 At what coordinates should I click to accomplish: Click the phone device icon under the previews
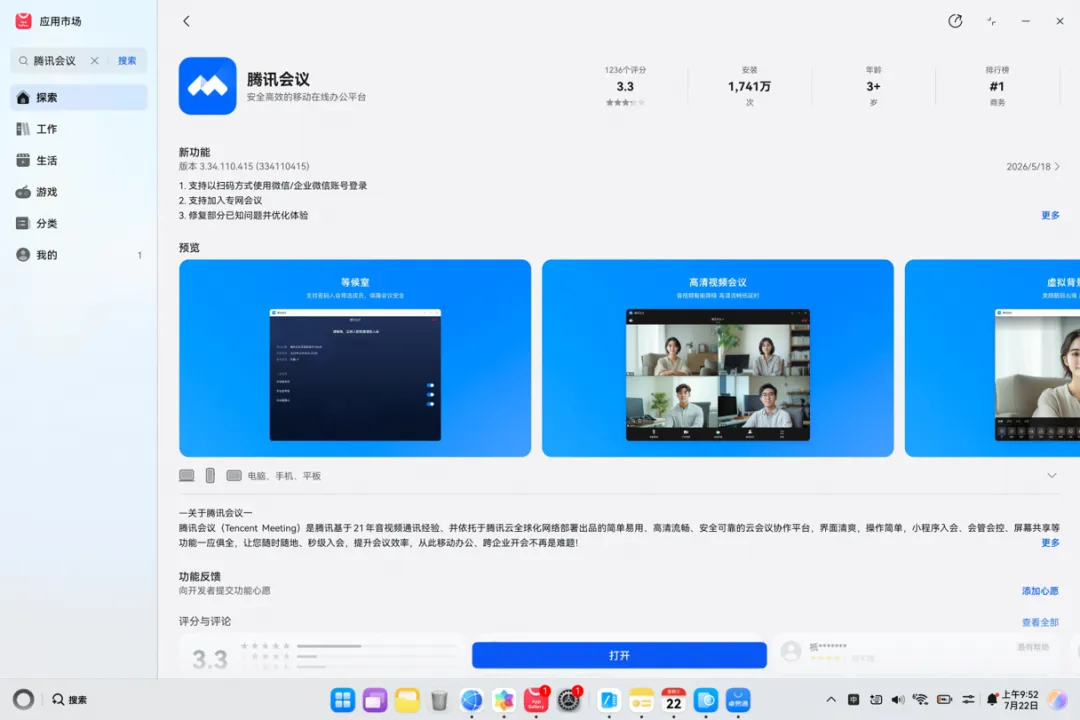[210, 475]
